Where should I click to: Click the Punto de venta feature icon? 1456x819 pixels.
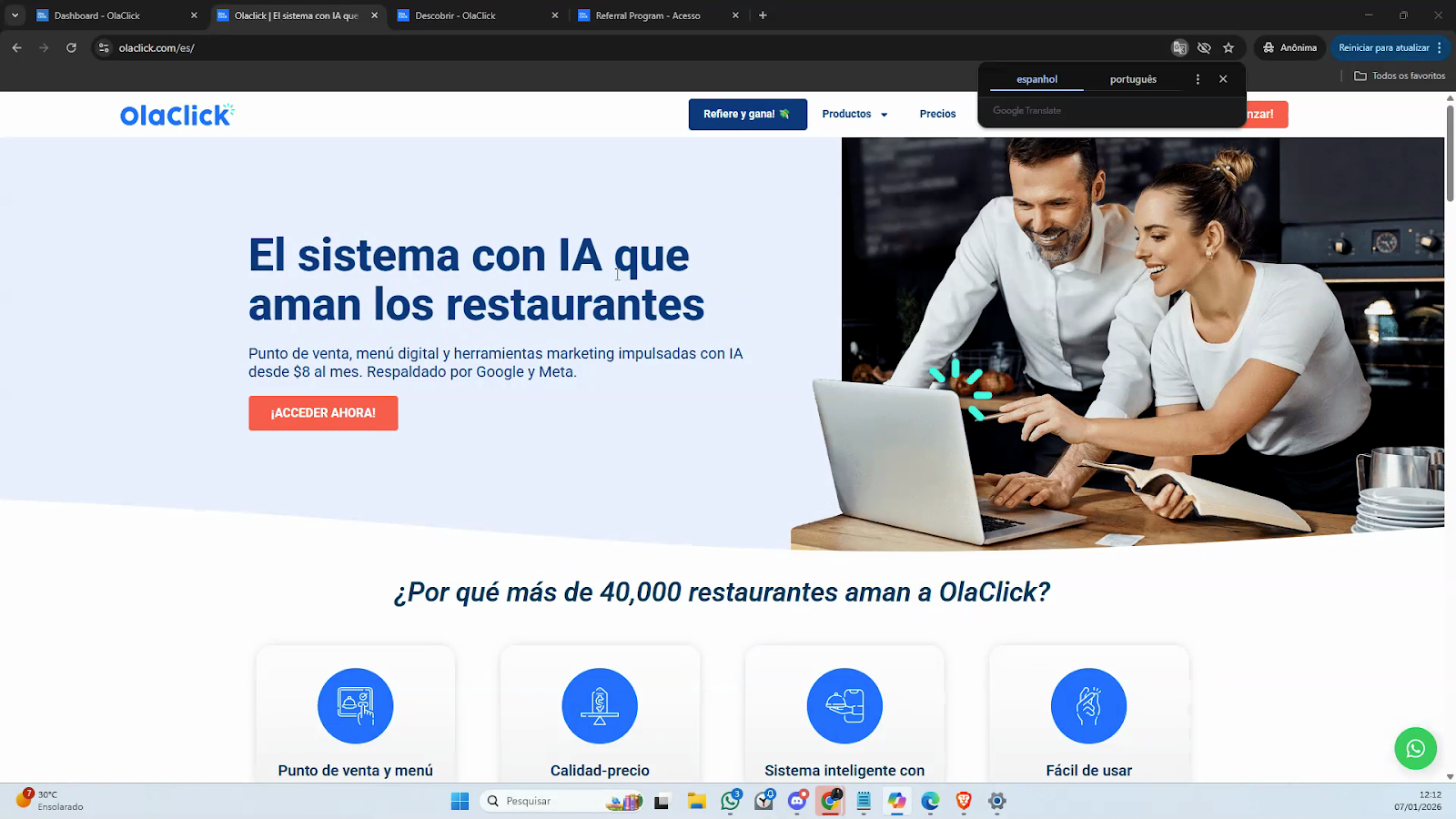(355, 706)
